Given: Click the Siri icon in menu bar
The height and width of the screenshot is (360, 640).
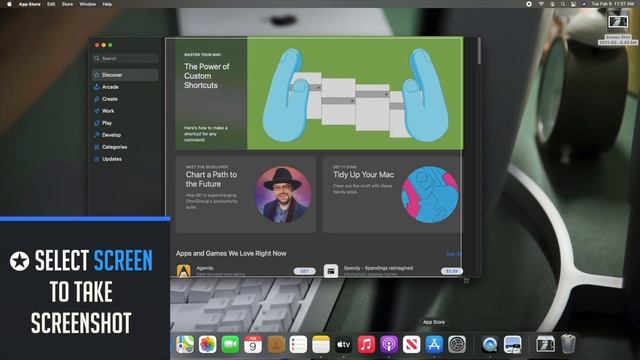Looking at the screenshot, I should point(584,4).
